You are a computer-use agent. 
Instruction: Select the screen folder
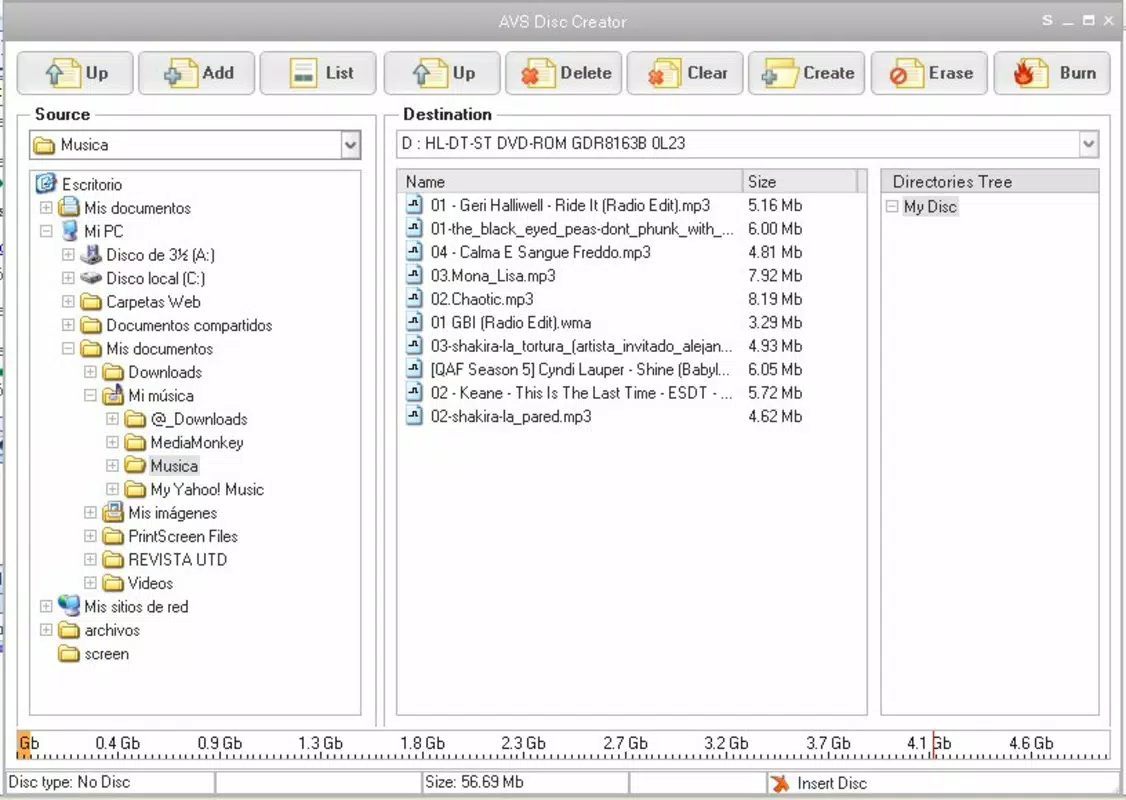click(x=106, y=654)
